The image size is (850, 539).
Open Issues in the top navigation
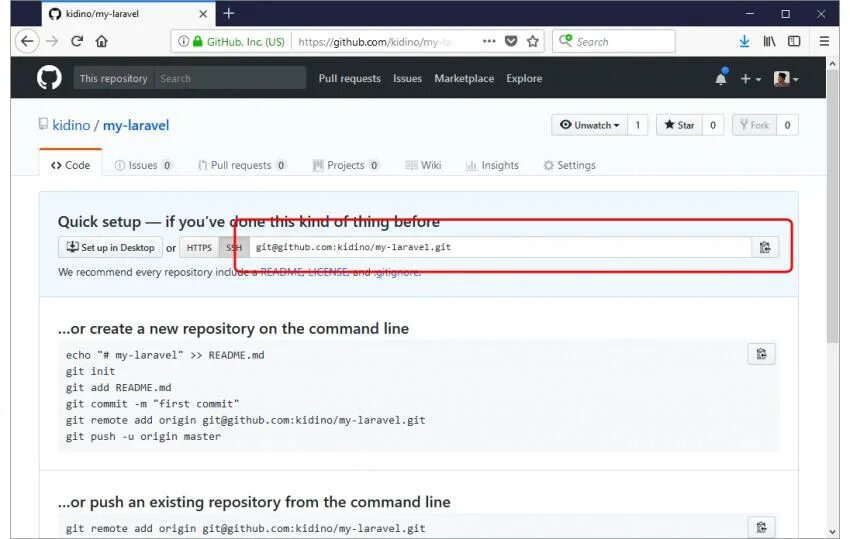407,78
